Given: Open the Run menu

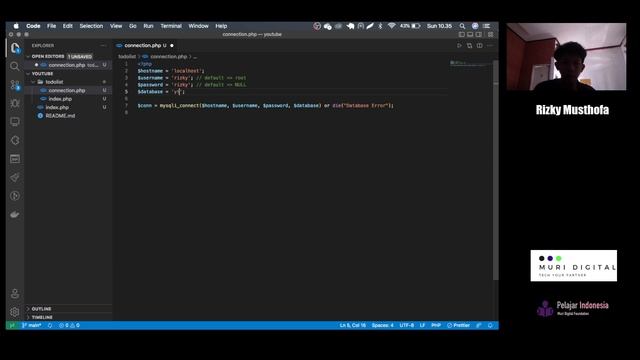Looking at the screenshot, I should click(148, 26).
